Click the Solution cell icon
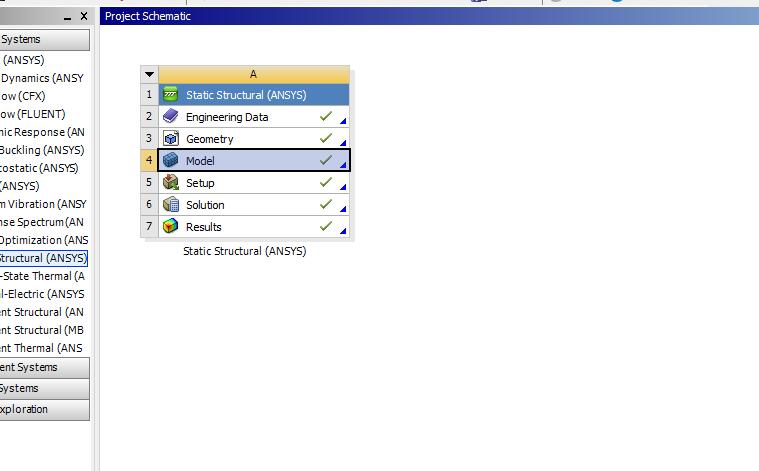This screenshot has height=471, width=759. point(170,204)
